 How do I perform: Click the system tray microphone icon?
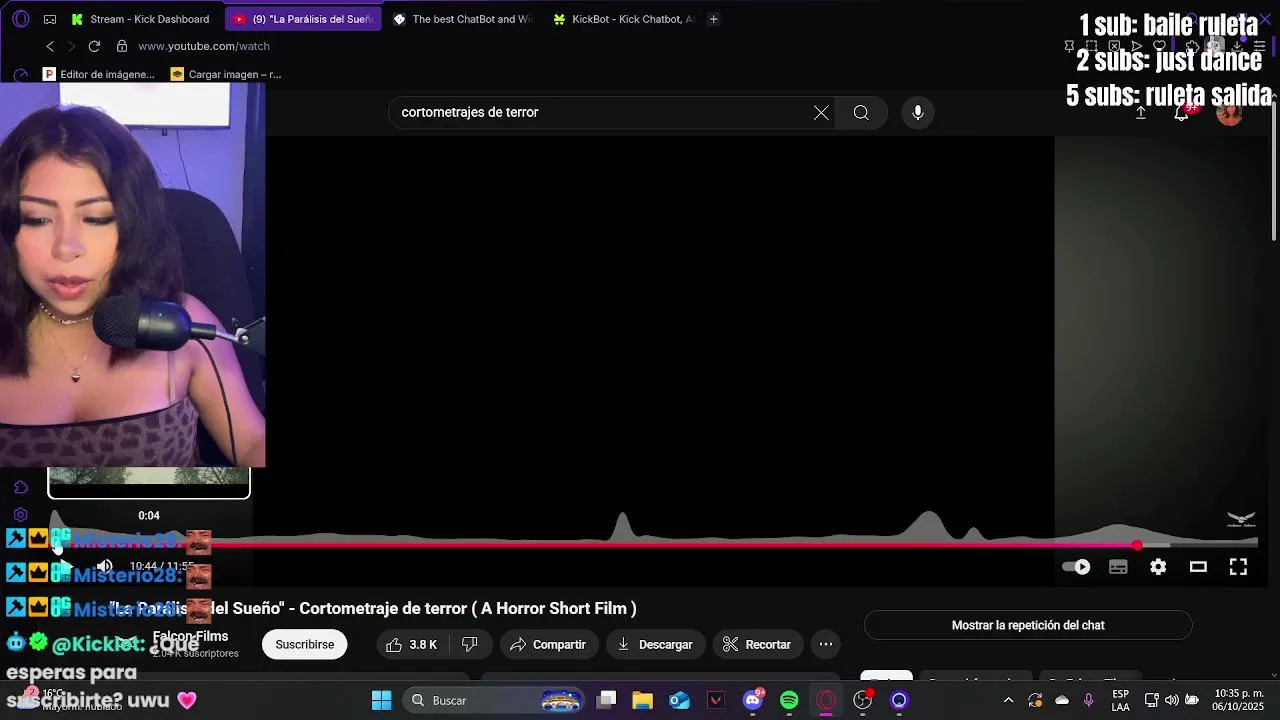(x=1089, y=700)
